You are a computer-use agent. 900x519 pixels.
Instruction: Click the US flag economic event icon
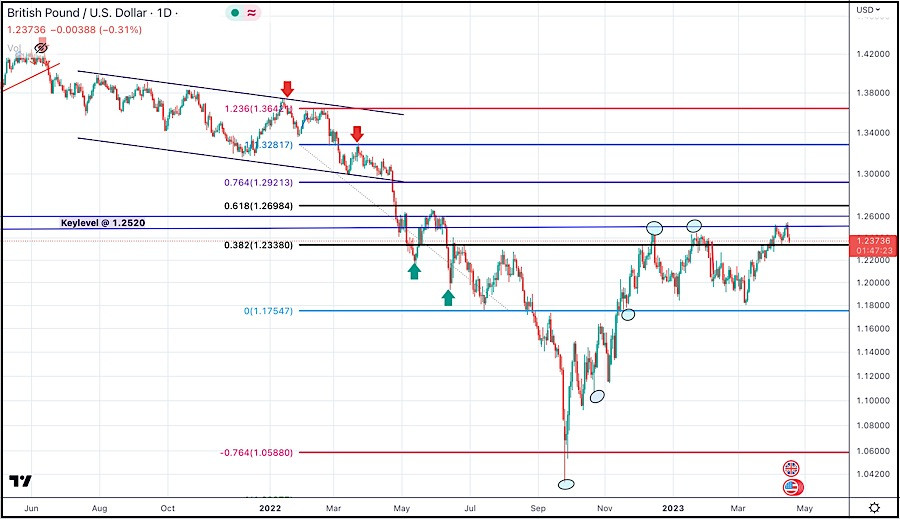(x=792, y=487)
